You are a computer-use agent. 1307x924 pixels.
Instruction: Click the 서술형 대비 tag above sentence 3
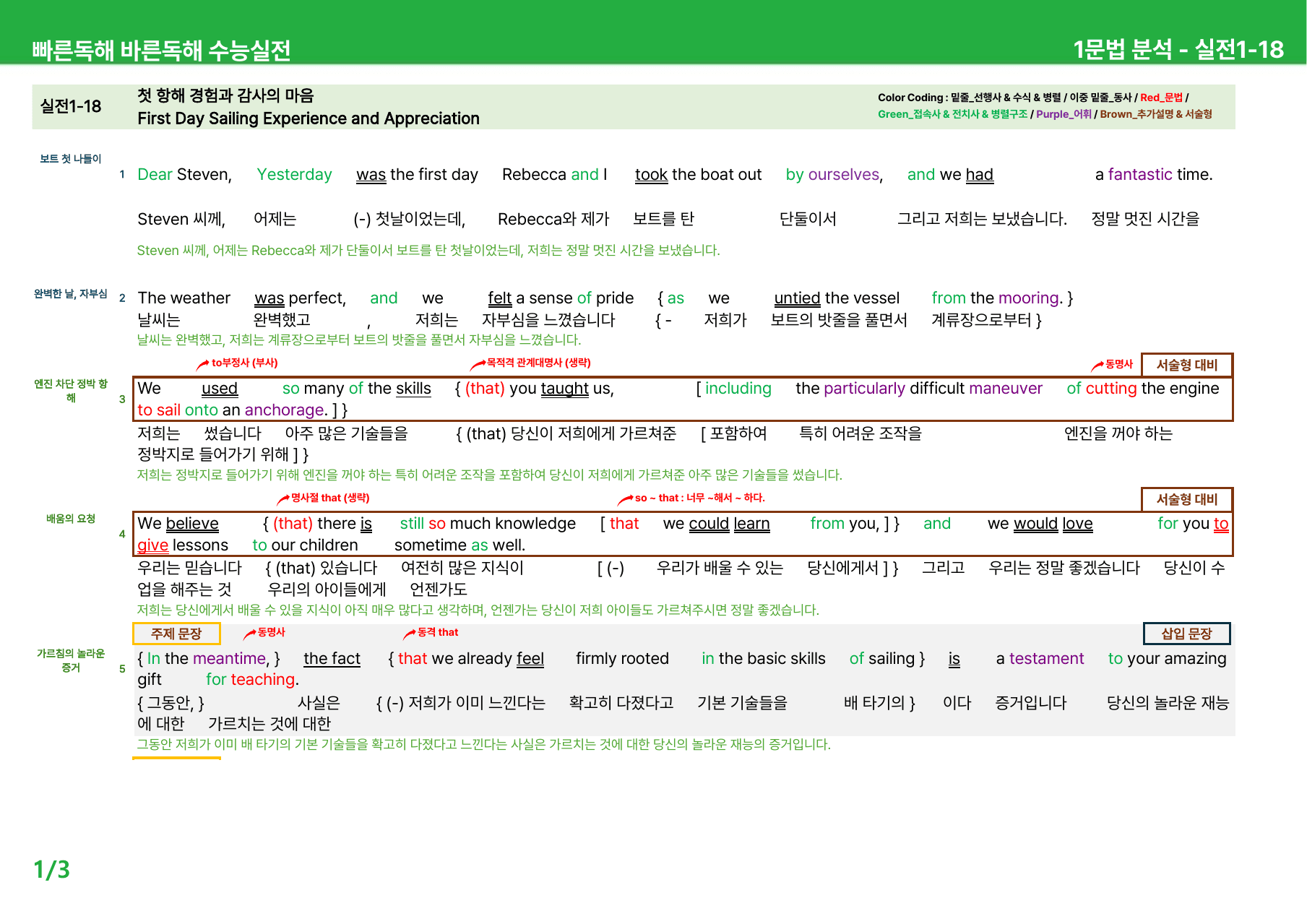(x=1186, y=365)
